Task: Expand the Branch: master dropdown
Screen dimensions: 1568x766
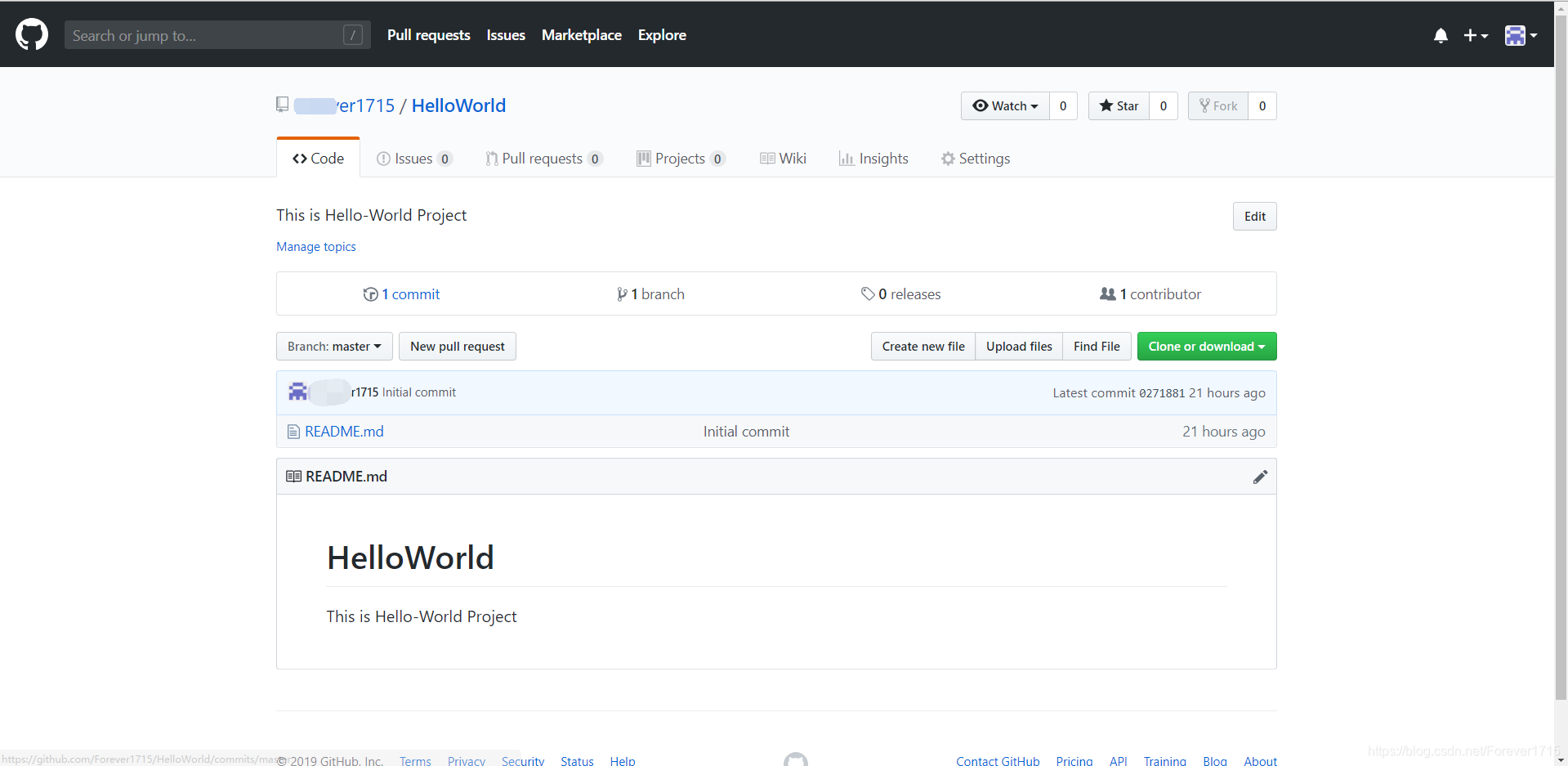Action: [x=334, y=347]
